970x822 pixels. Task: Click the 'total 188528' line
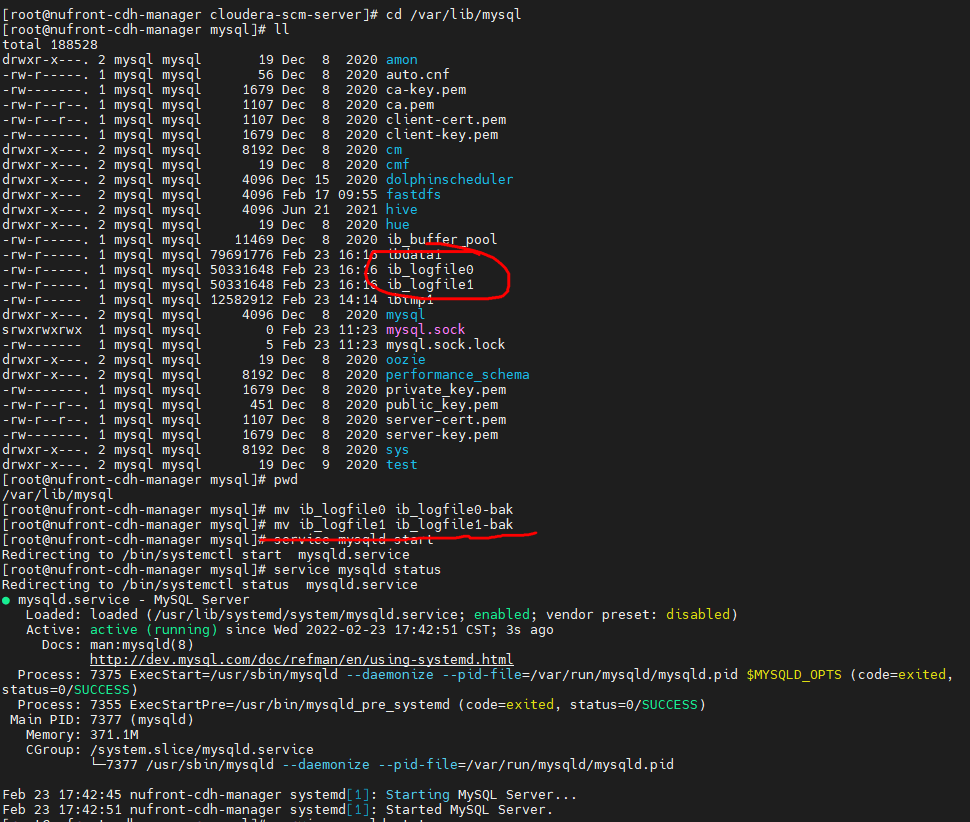tap(50, 45)
